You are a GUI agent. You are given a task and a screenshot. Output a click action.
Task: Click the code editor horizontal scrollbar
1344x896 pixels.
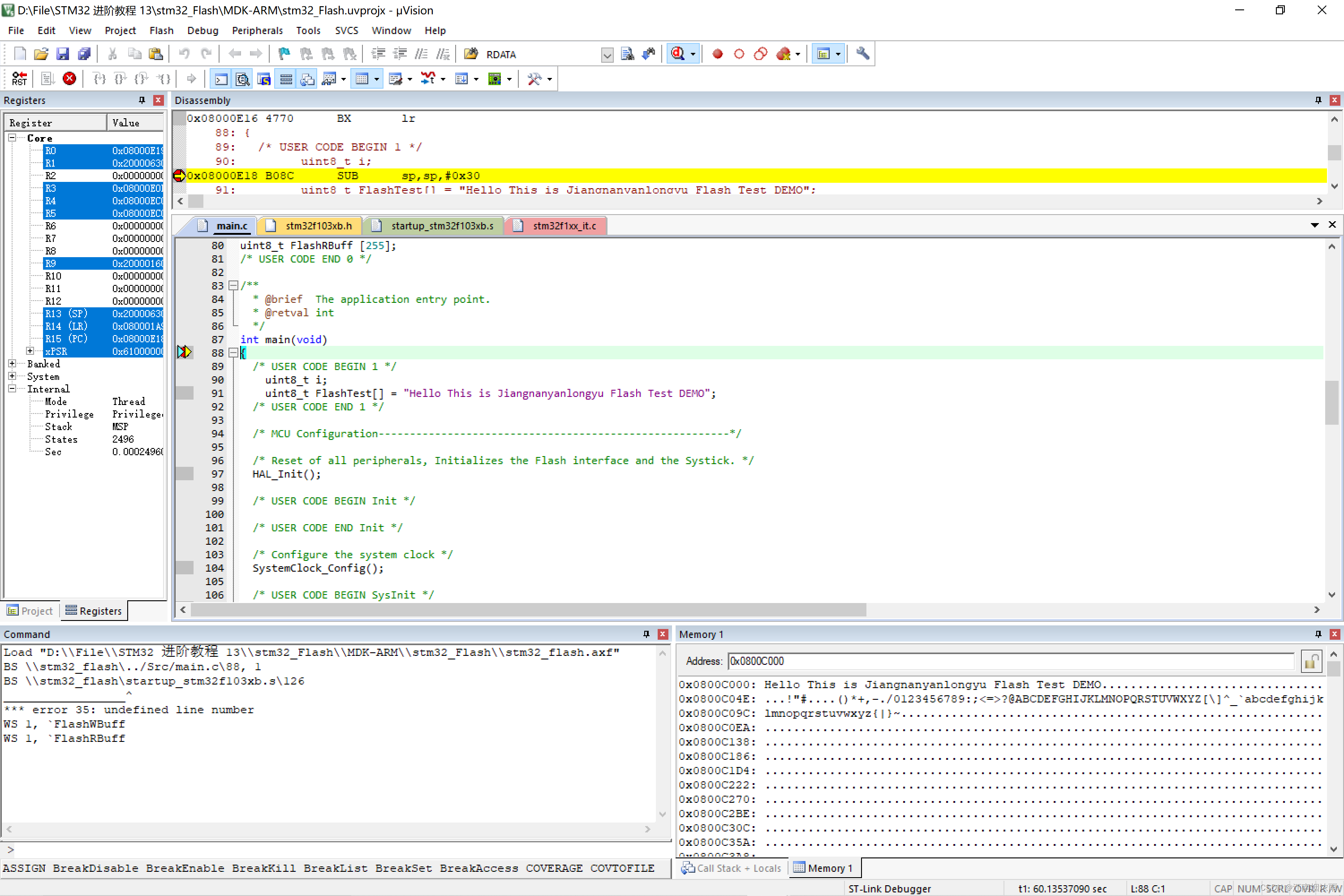pyautogui.click(x=528, y=610)
